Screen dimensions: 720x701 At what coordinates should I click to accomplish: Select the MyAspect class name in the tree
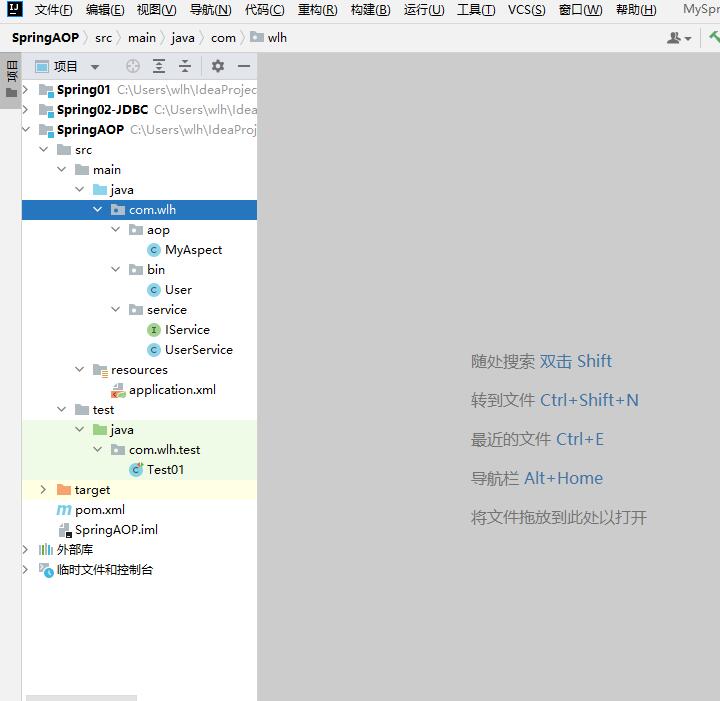coord(193,250)
